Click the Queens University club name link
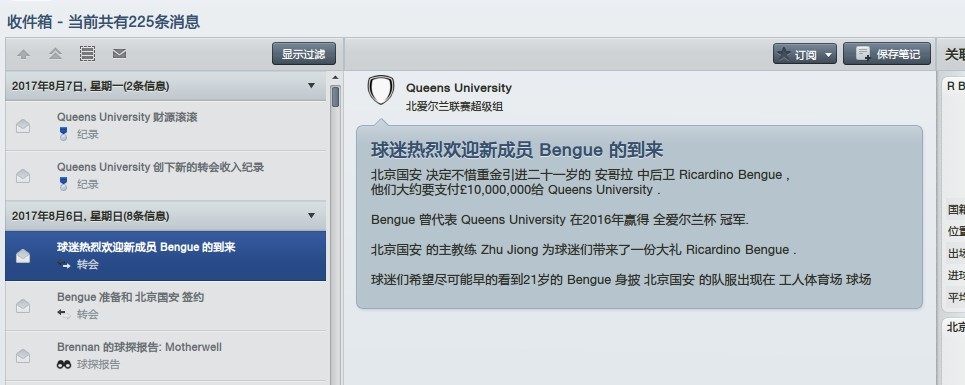965x385 pixels. (458, 88)
